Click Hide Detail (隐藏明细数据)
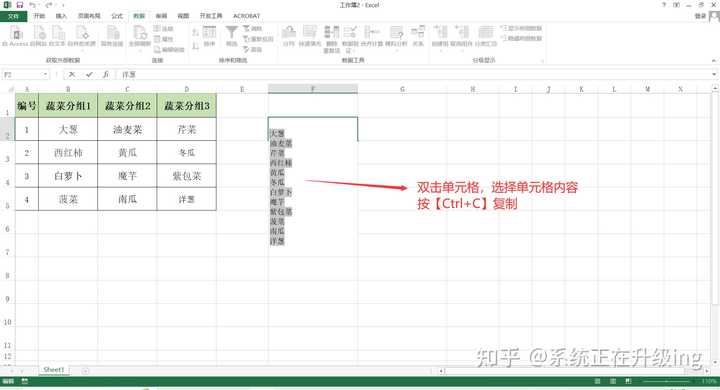This screenshot has width=720, height=390. click(522, 38)
